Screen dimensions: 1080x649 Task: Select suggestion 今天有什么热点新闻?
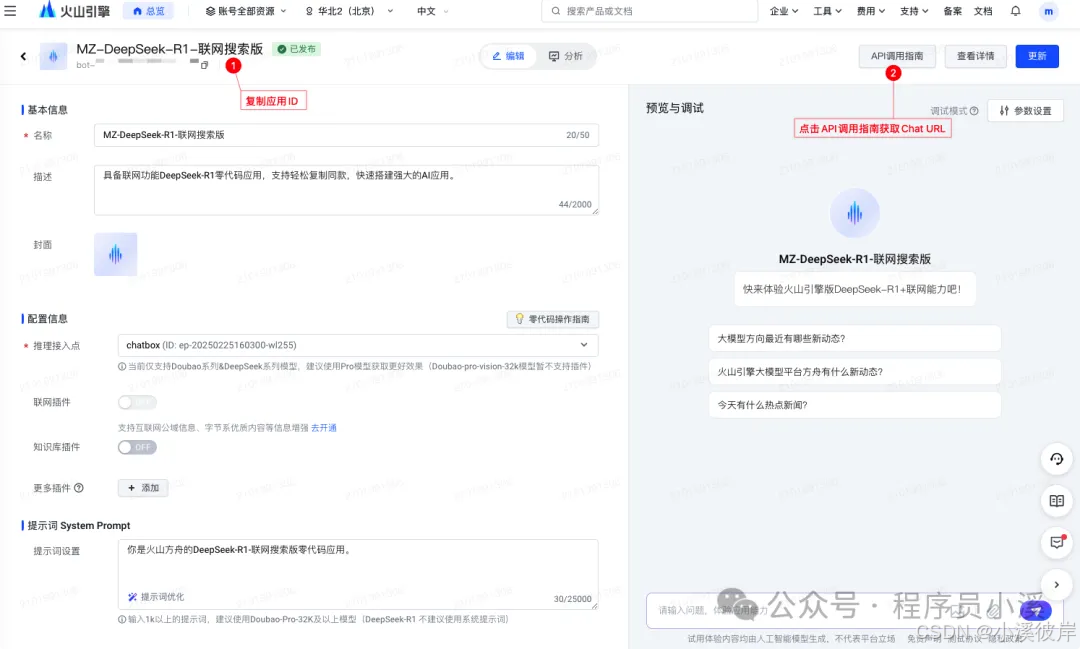pos(855,404)
